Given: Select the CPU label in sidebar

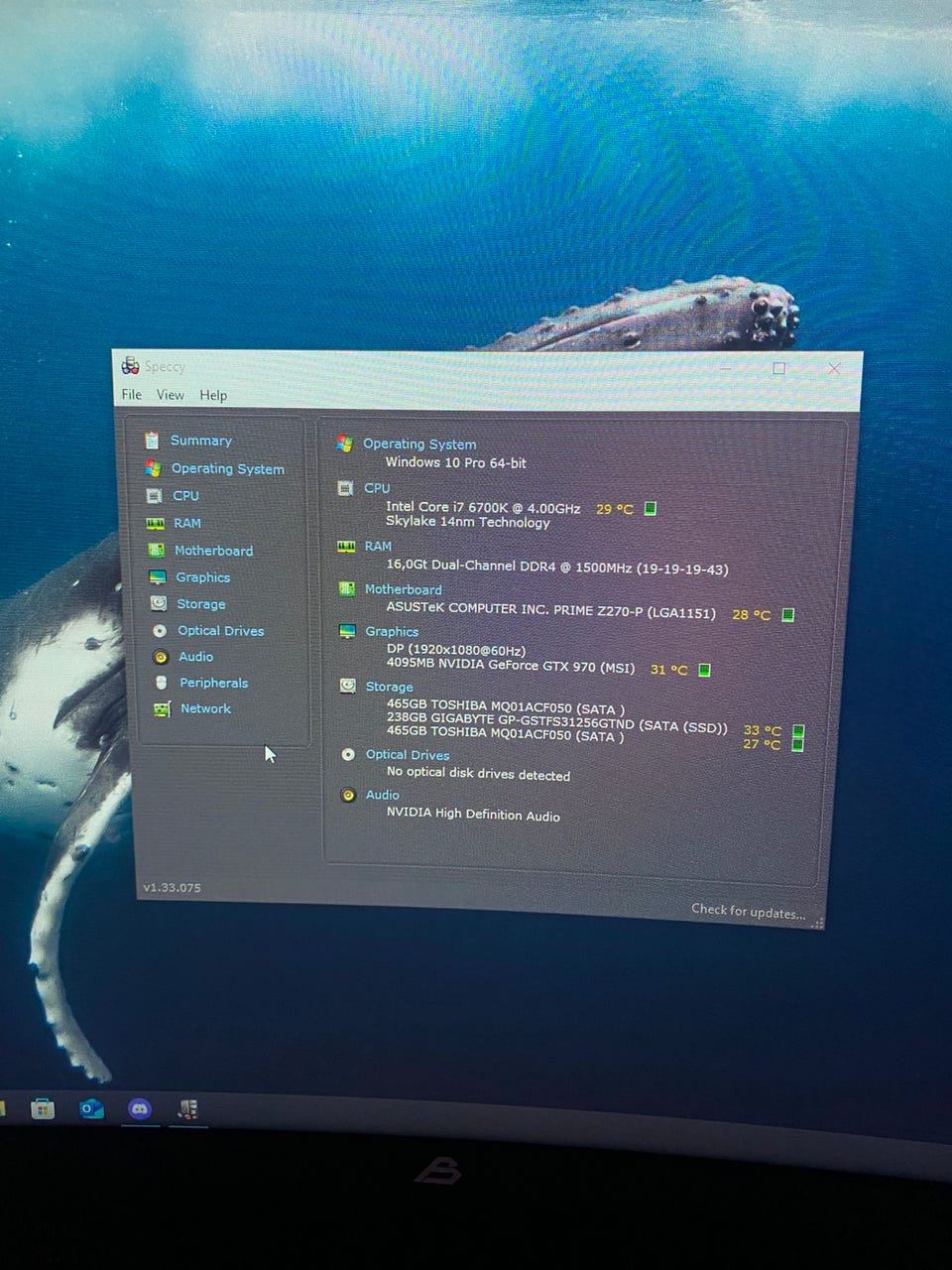Looking at the screenshot, I should 186,495.
